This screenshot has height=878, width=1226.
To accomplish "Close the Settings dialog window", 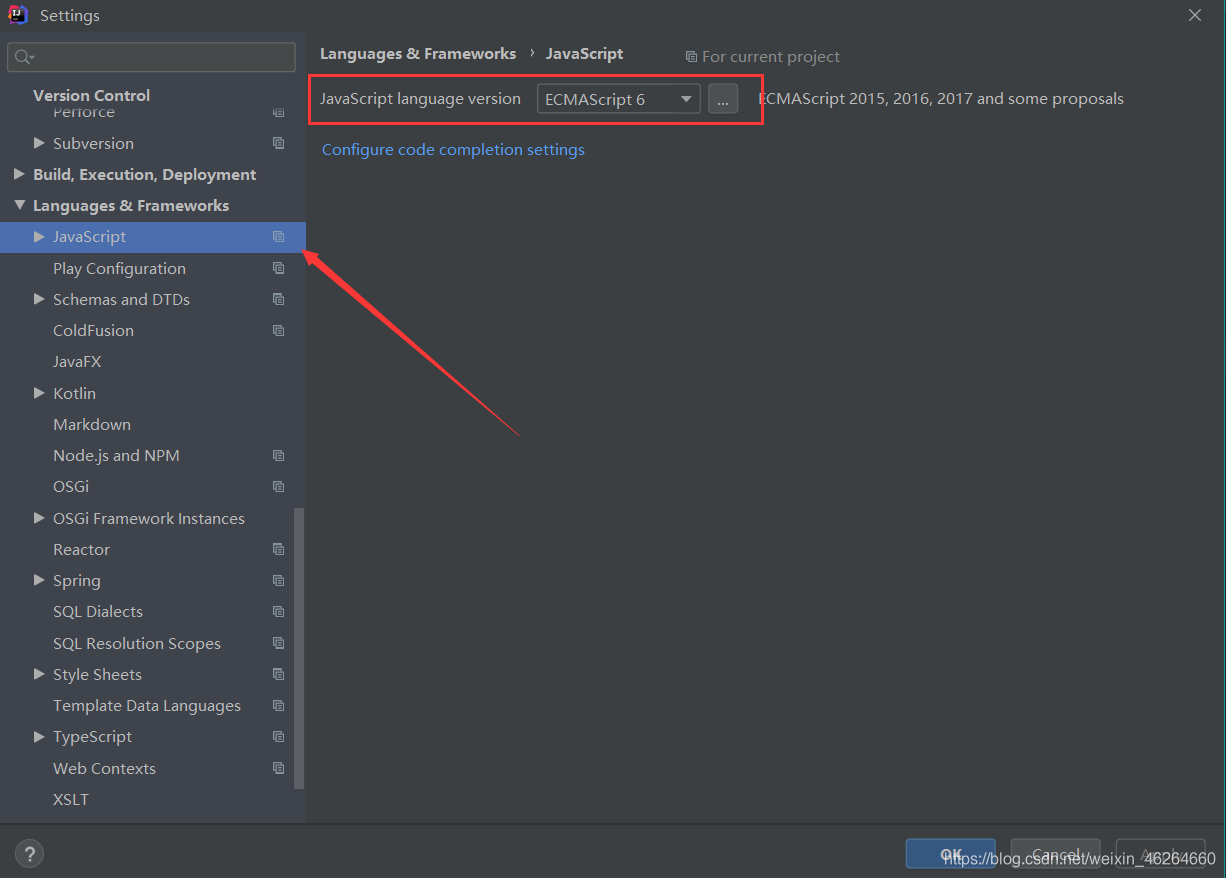I will [x=1195, y=15].
